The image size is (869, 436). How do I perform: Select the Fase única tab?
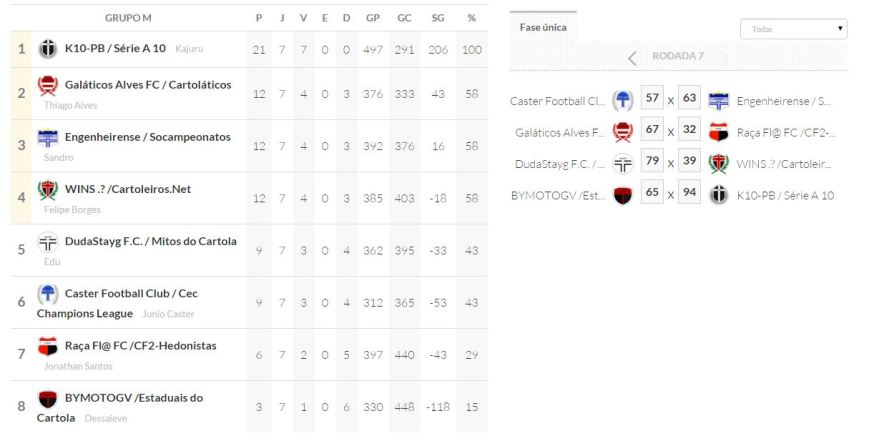(543, 28)
